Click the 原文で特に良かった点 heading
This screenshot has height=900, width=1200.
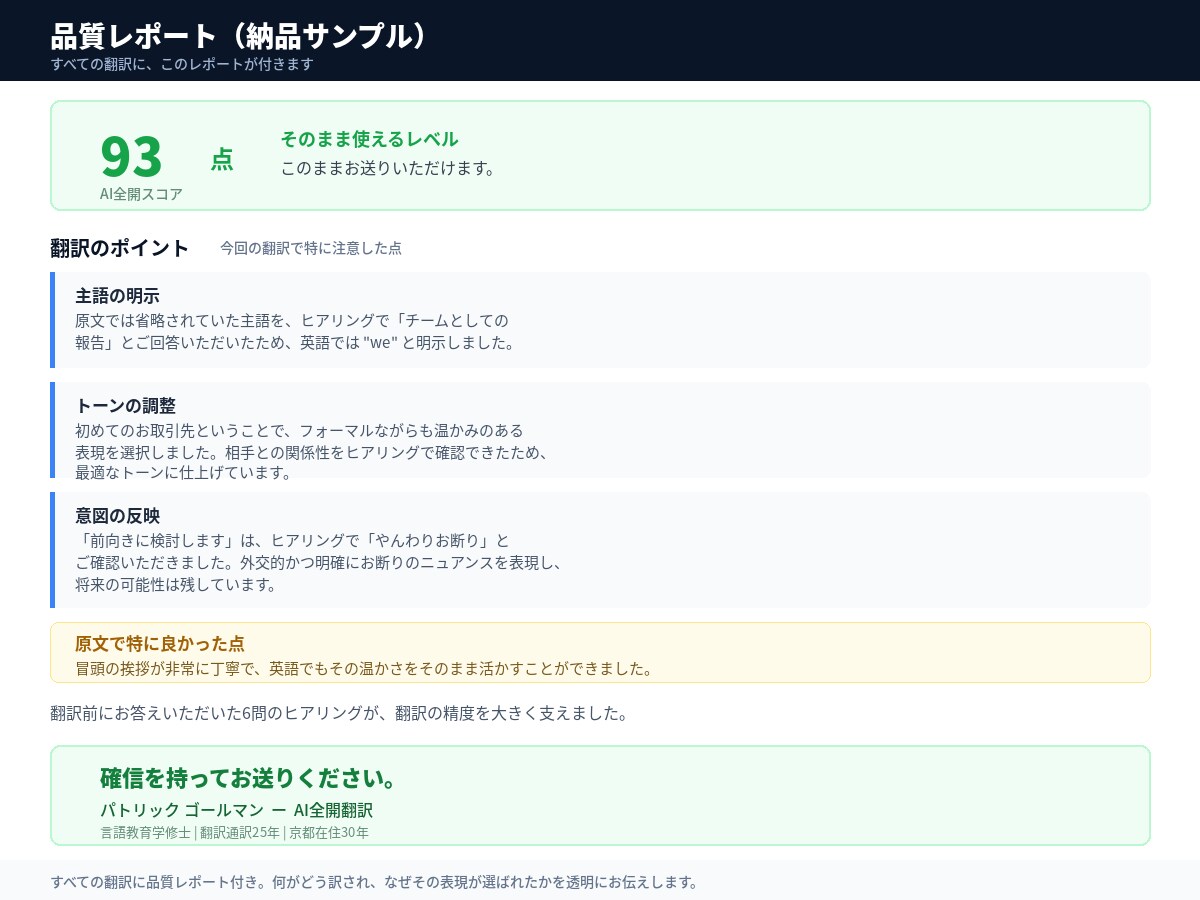[160, 643]
